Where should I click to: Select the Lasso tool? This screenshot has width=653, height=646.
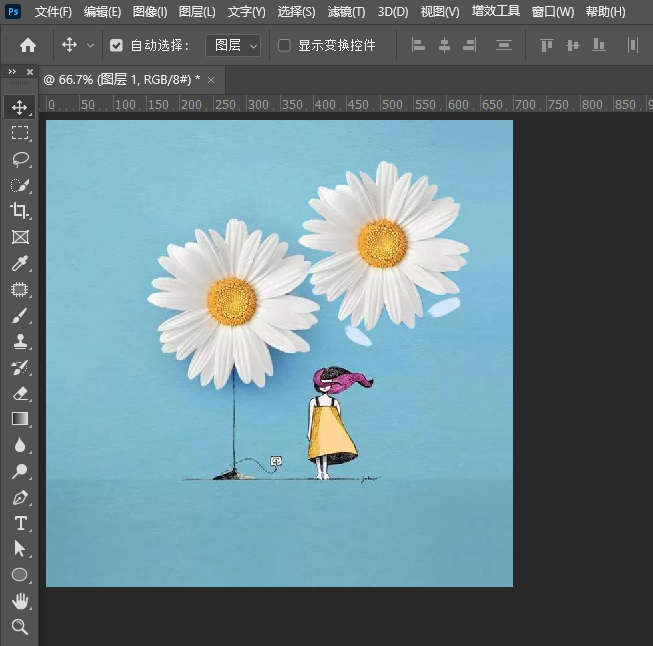coord(19,159)
